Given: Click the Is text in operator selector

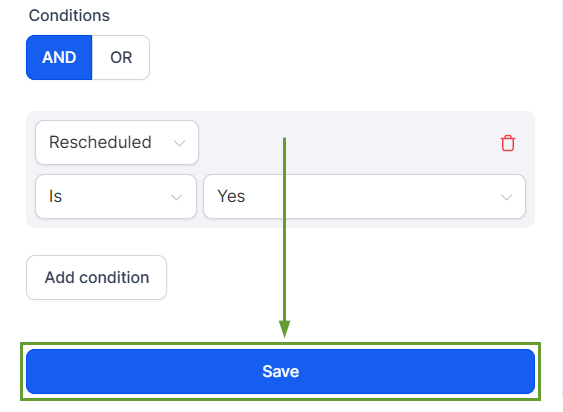Looking at the screenshot, I should tap(55, 196).
